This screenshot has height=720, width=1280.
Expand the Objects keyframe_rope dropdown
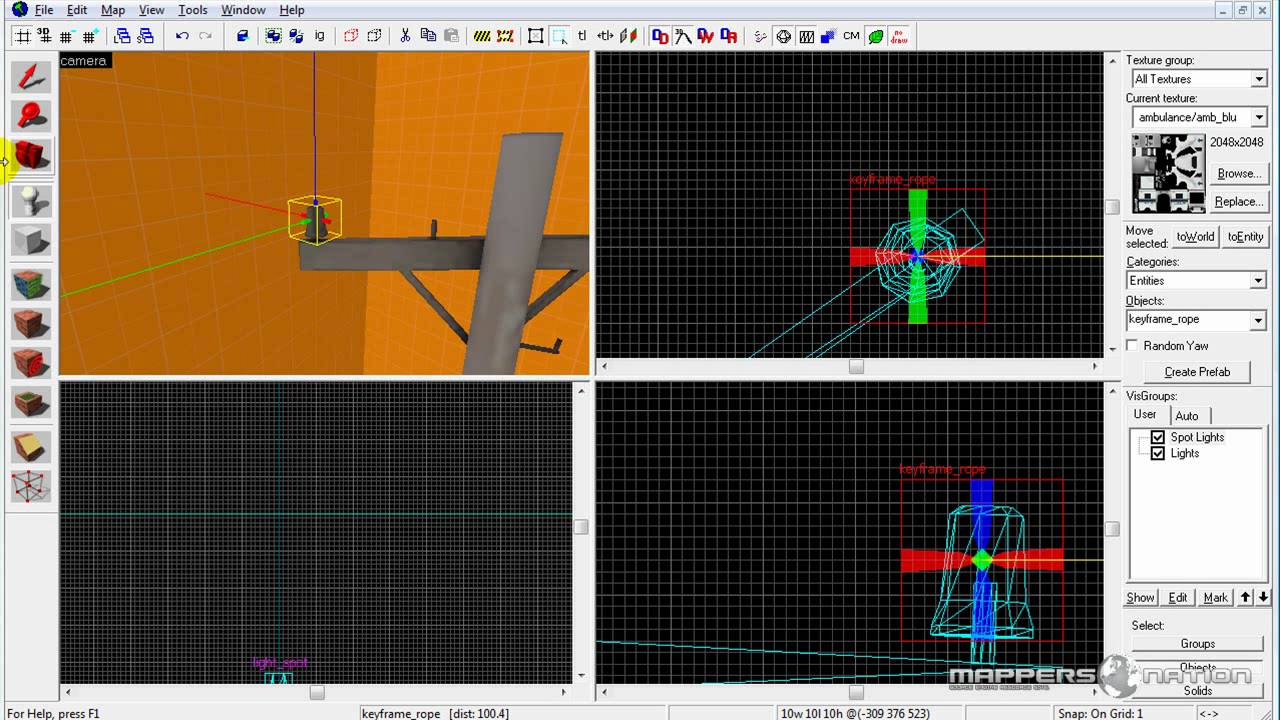point(1259,320)
